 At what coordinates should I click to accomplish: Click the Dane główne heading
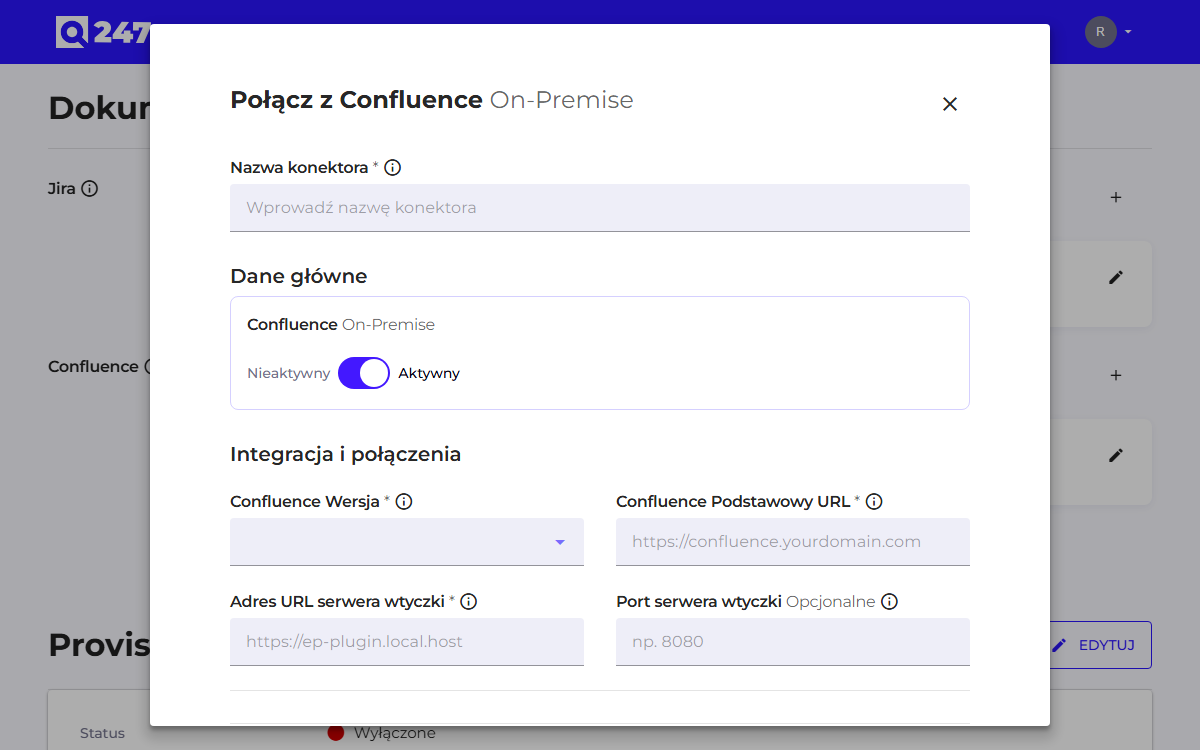point(299,276)
